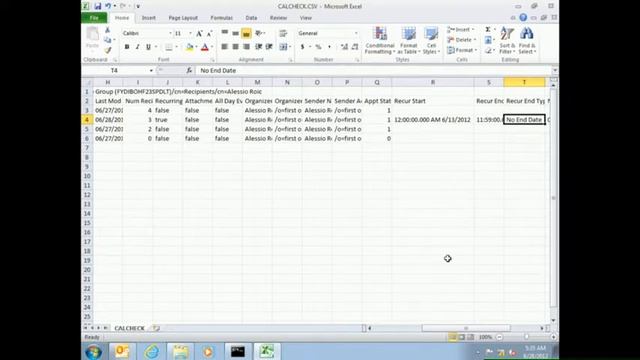Toggle Underline formatting
The height and width of the screenshot is (360, 640).
(x=148, y=47)
